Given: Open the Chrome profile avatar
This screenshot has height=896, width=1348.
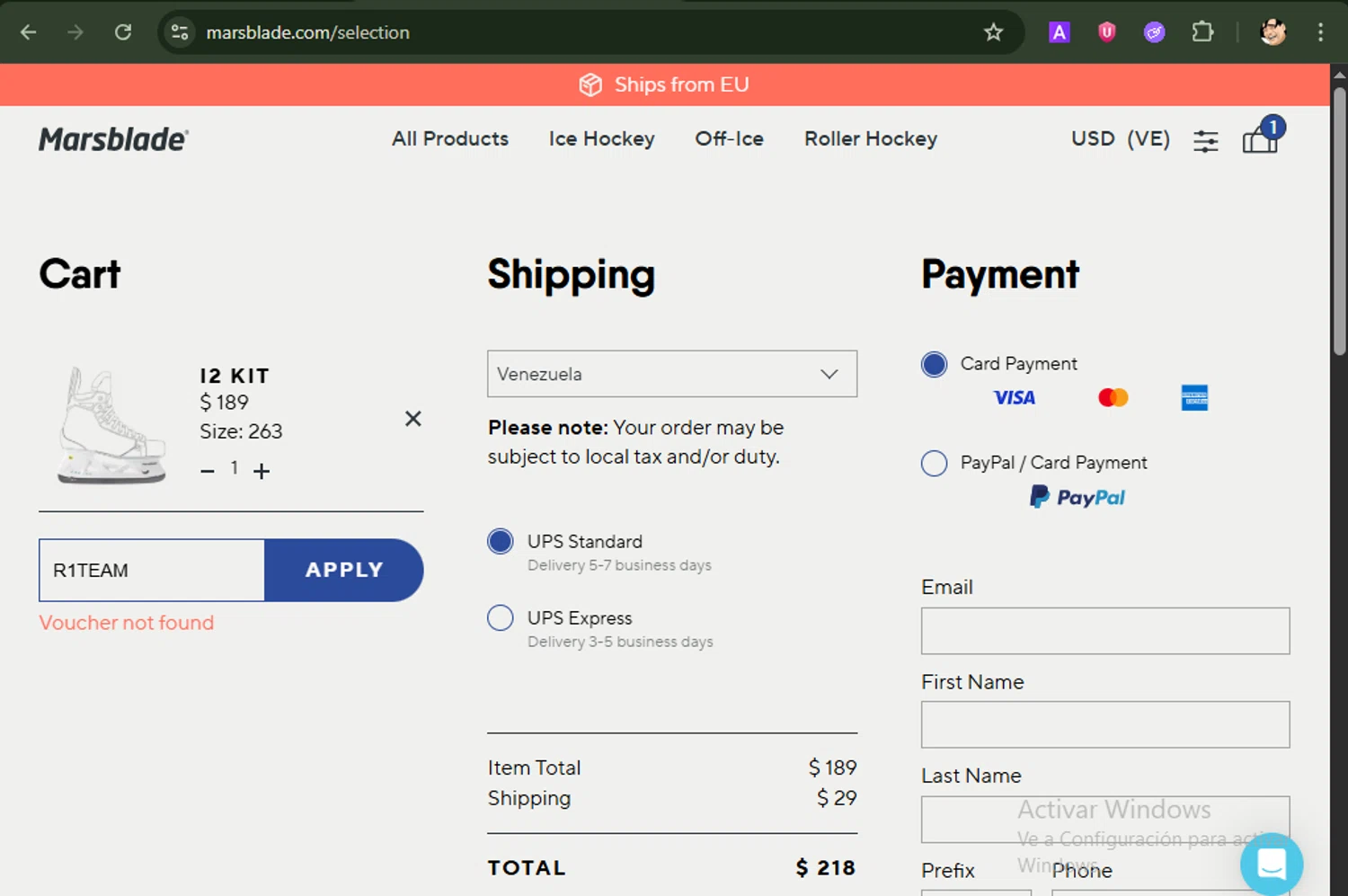Looking at the screenshot, I should [1273, 32].
